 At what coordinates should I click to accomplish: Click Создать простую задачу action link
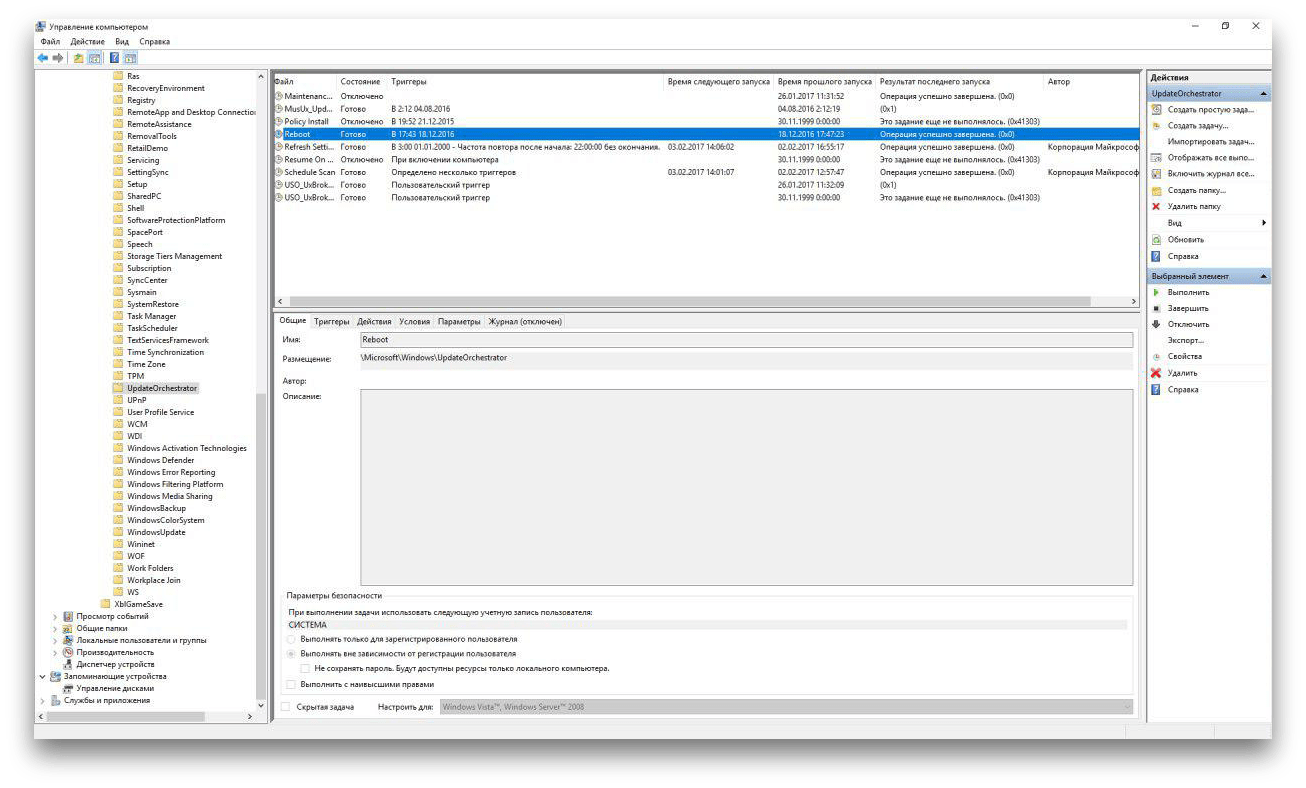(1210, 110)
